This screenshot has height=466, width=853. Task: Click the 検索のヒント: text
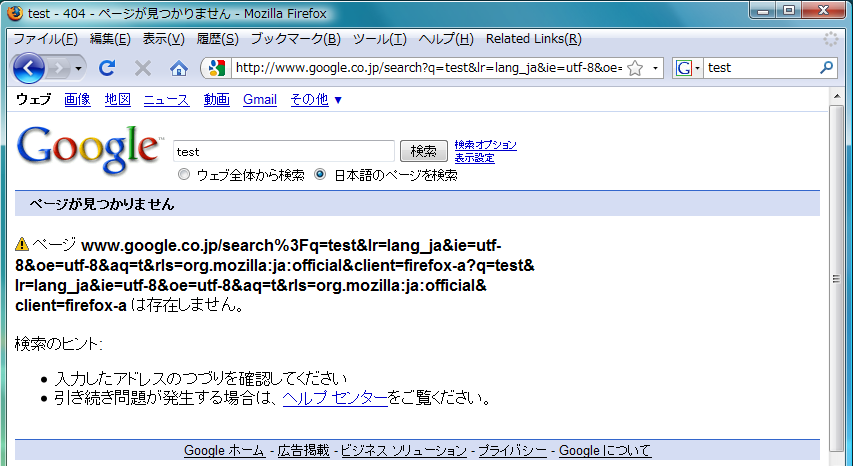point(58,344)
